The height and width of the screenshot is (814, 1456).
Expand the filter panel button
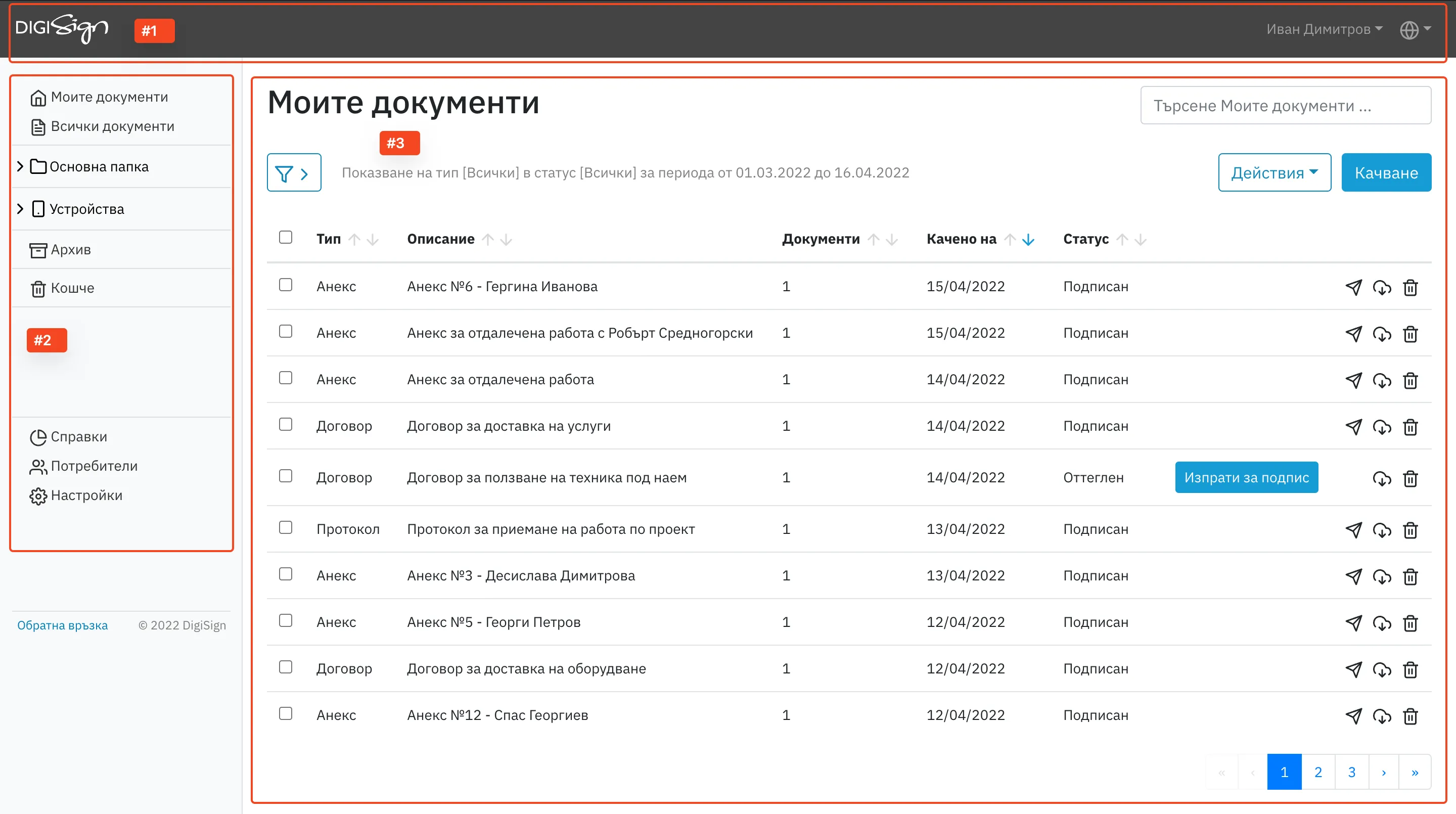click(294, 172)
